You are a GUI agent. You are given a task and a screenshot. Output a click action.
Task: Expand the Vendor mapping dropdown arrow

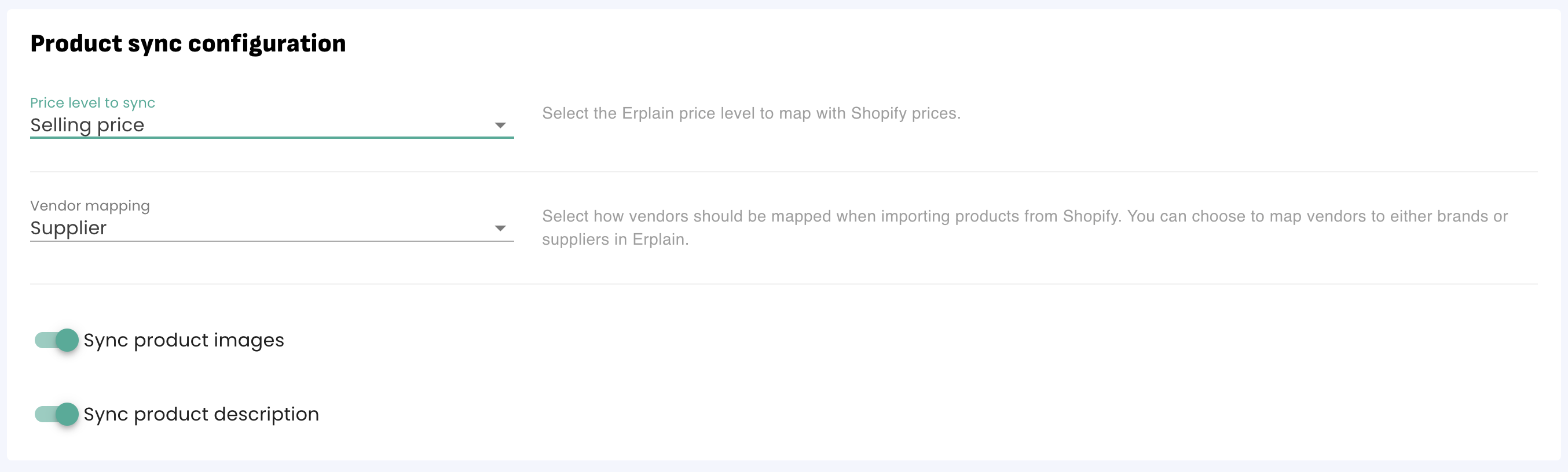coord(500,228)
